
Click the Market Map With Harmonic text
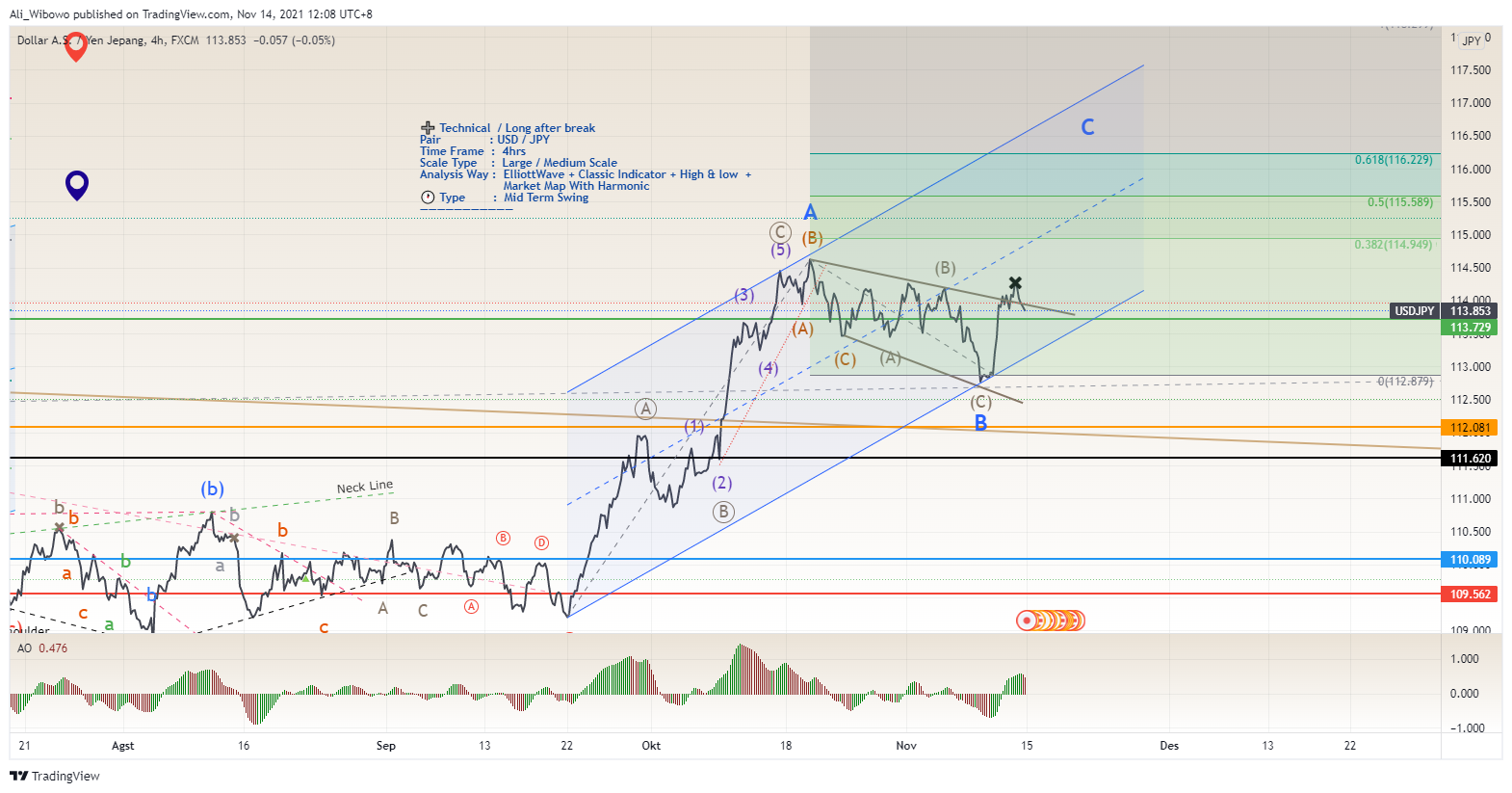click(x=576, y=186)
